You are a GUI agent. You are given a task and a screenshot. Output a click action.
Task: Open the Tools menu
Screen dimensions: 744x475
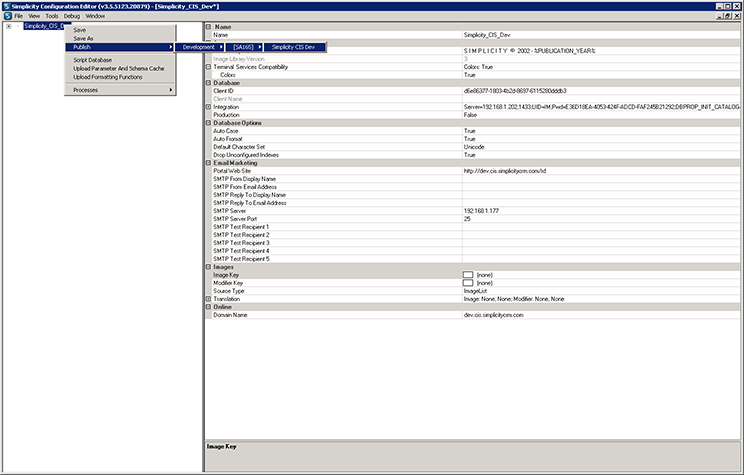52,16
